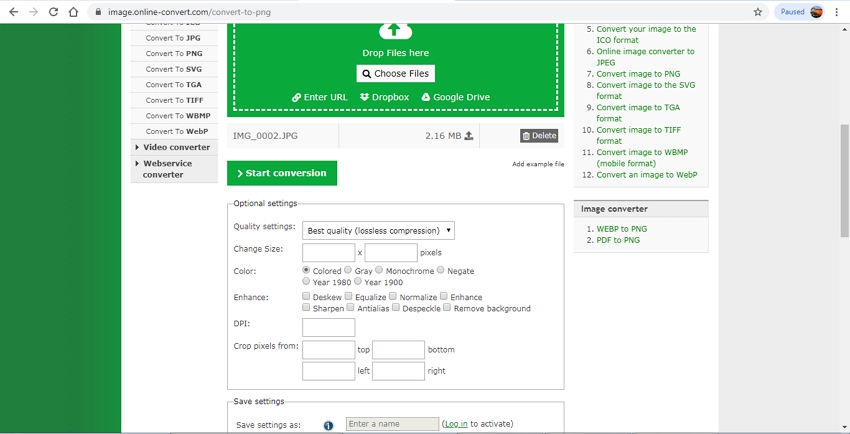This screenshot has width=850, height=434.
Task: Click info icon beside Save settings
Action: click(x=328, y=425)
